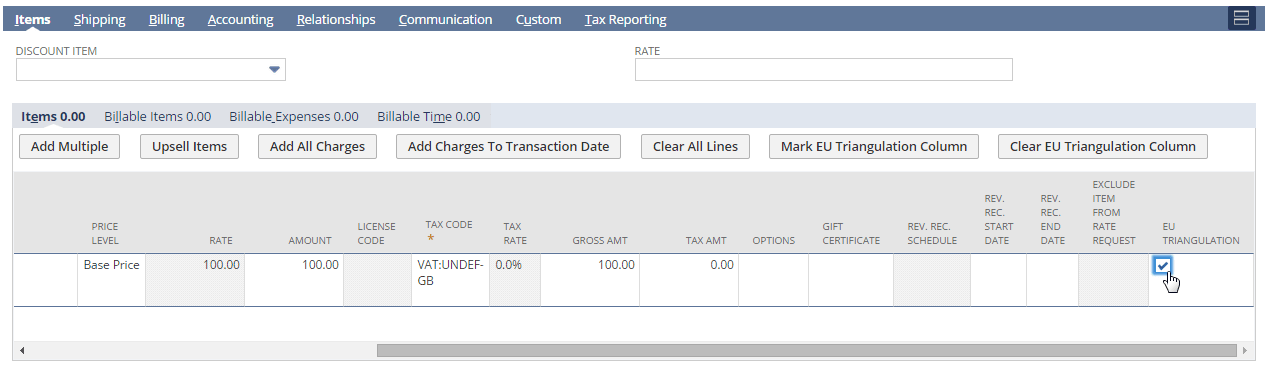Click the Tax Code column header
The image size is (1269, 367).
pyautogui.click(x=449, y=231)
